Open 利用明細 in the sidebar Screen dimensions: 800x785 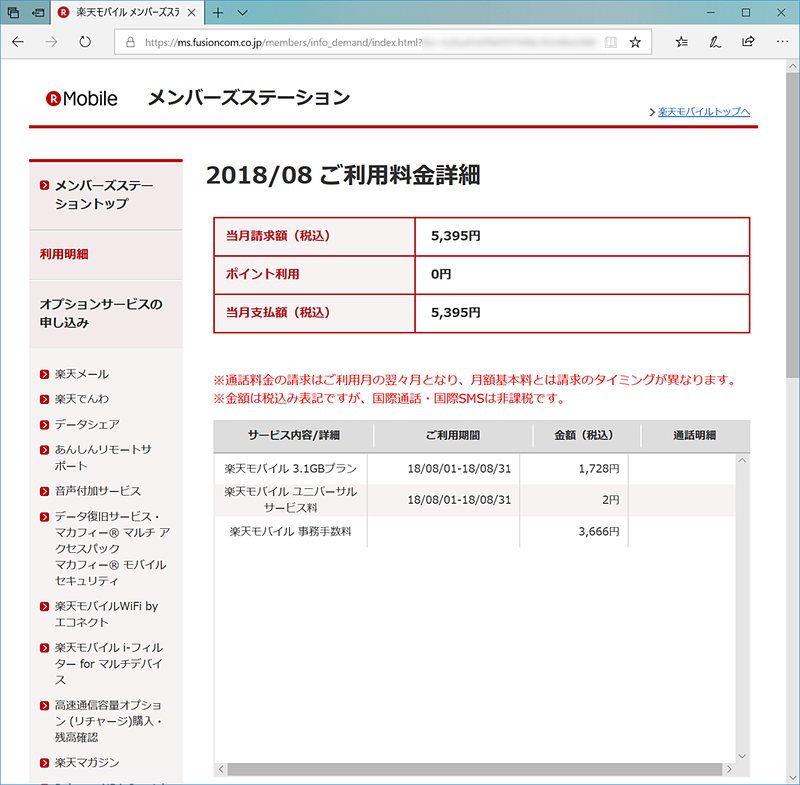65,255
